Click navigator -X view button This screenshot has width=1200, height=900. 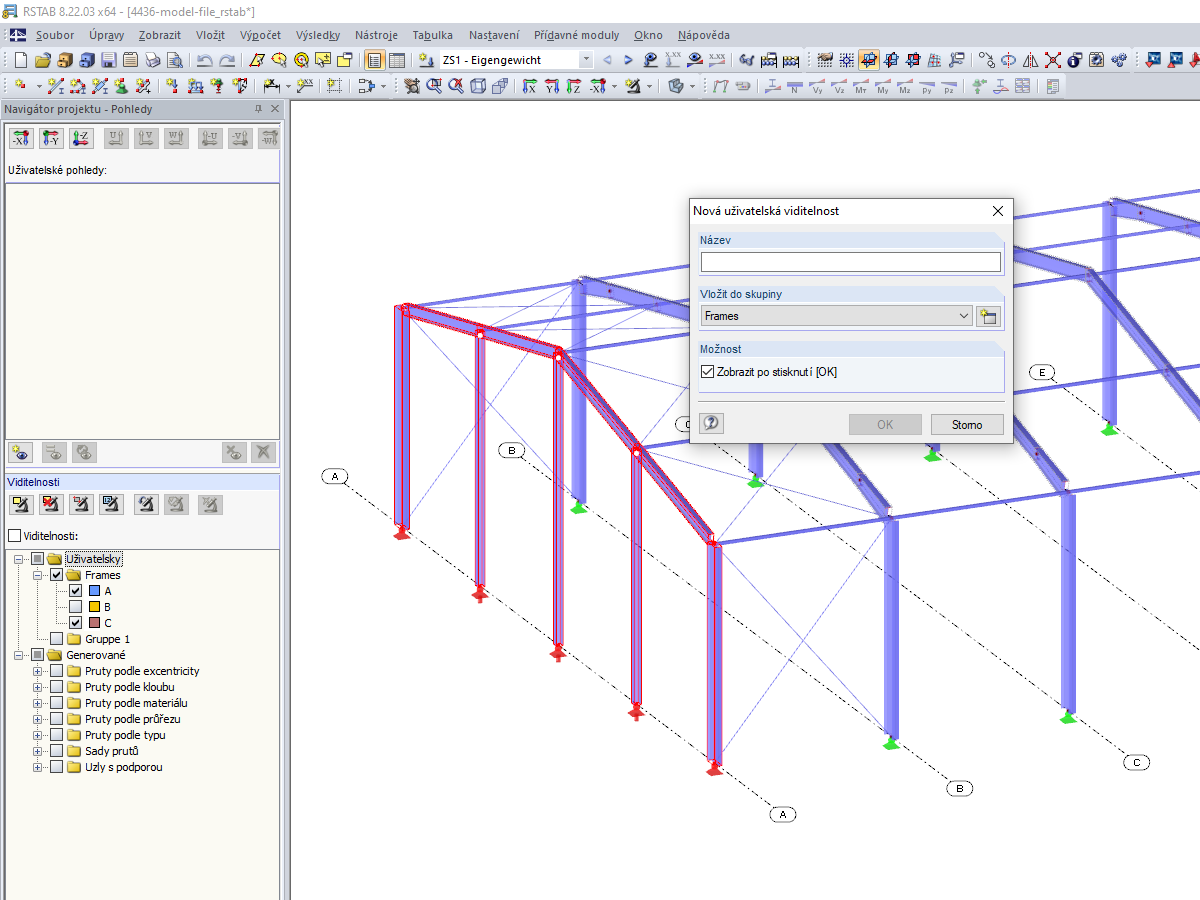point(21,139)
